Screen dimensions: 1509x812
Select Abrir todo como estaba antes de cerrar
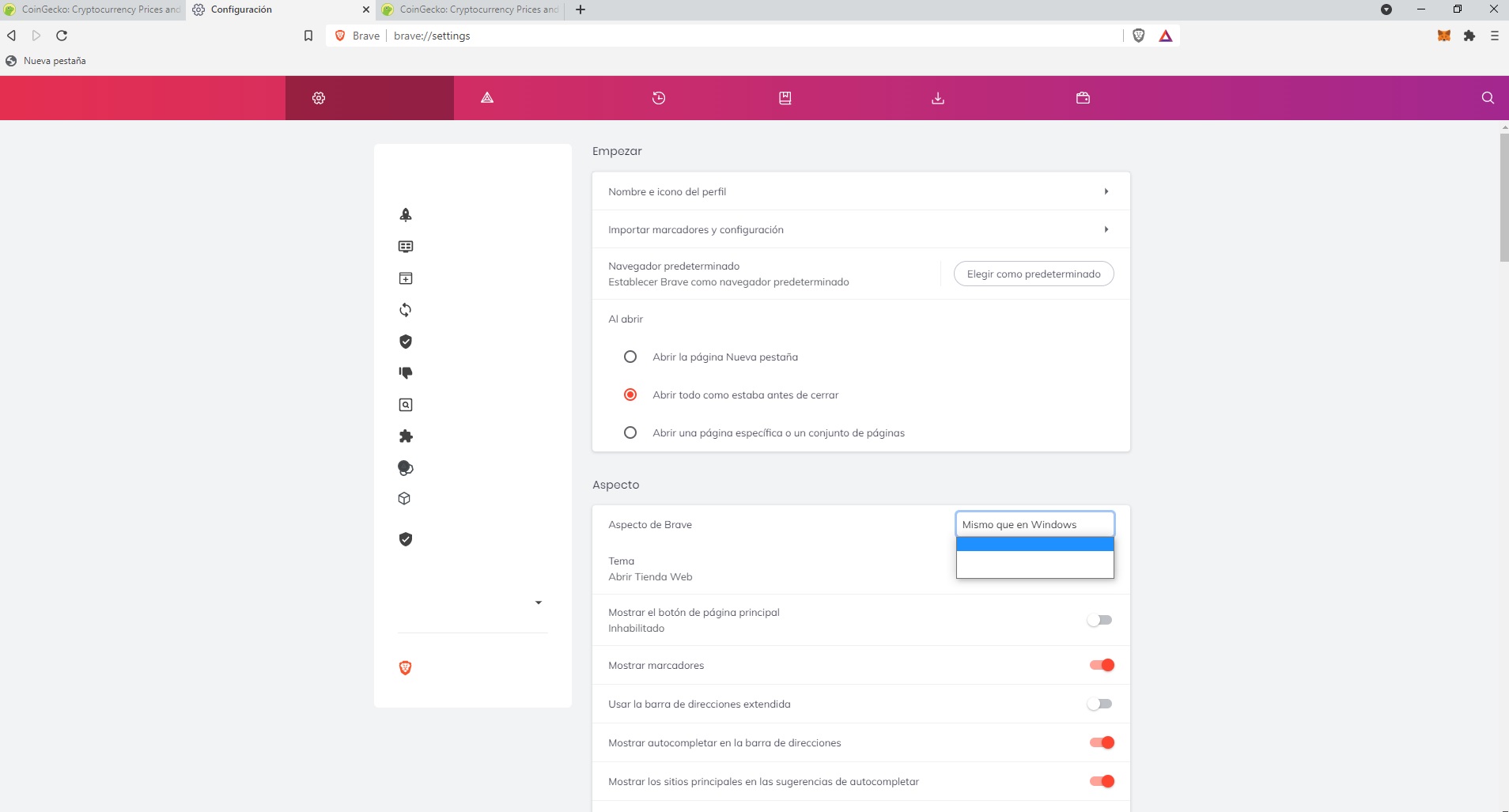coord(630,395)
